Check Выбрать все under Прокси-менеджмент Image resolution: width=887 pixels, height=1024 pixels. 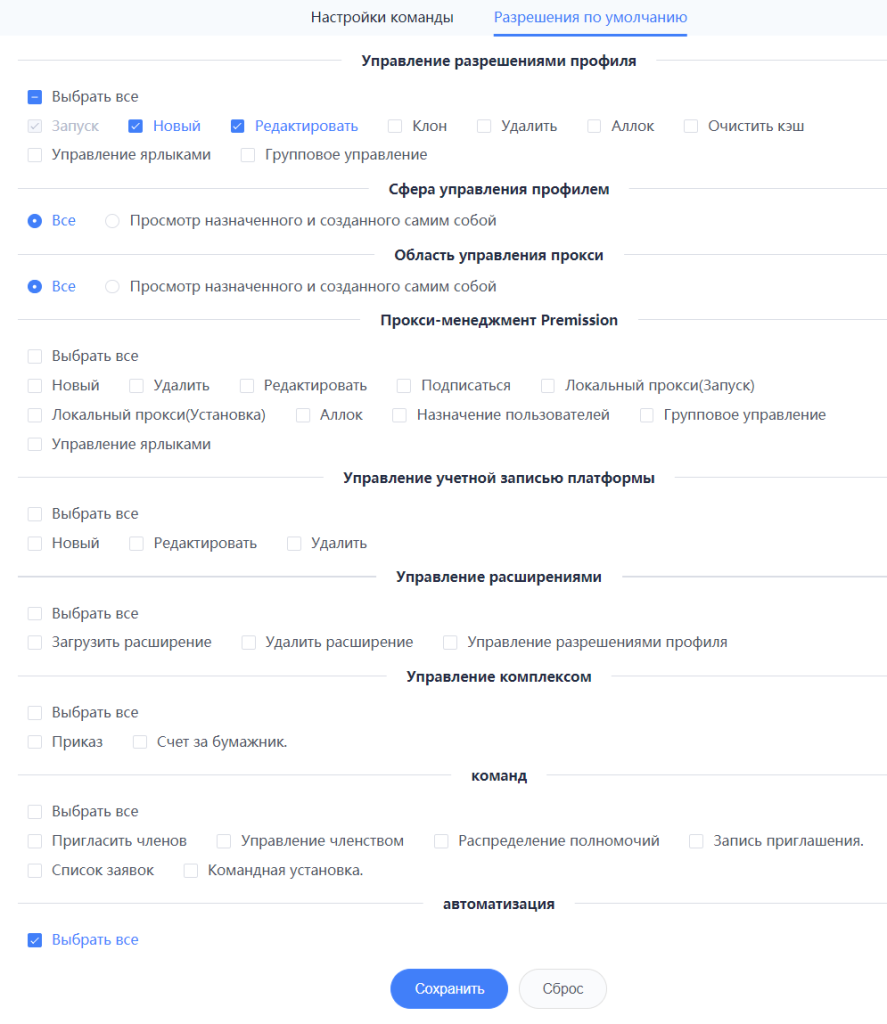[35, 356]
